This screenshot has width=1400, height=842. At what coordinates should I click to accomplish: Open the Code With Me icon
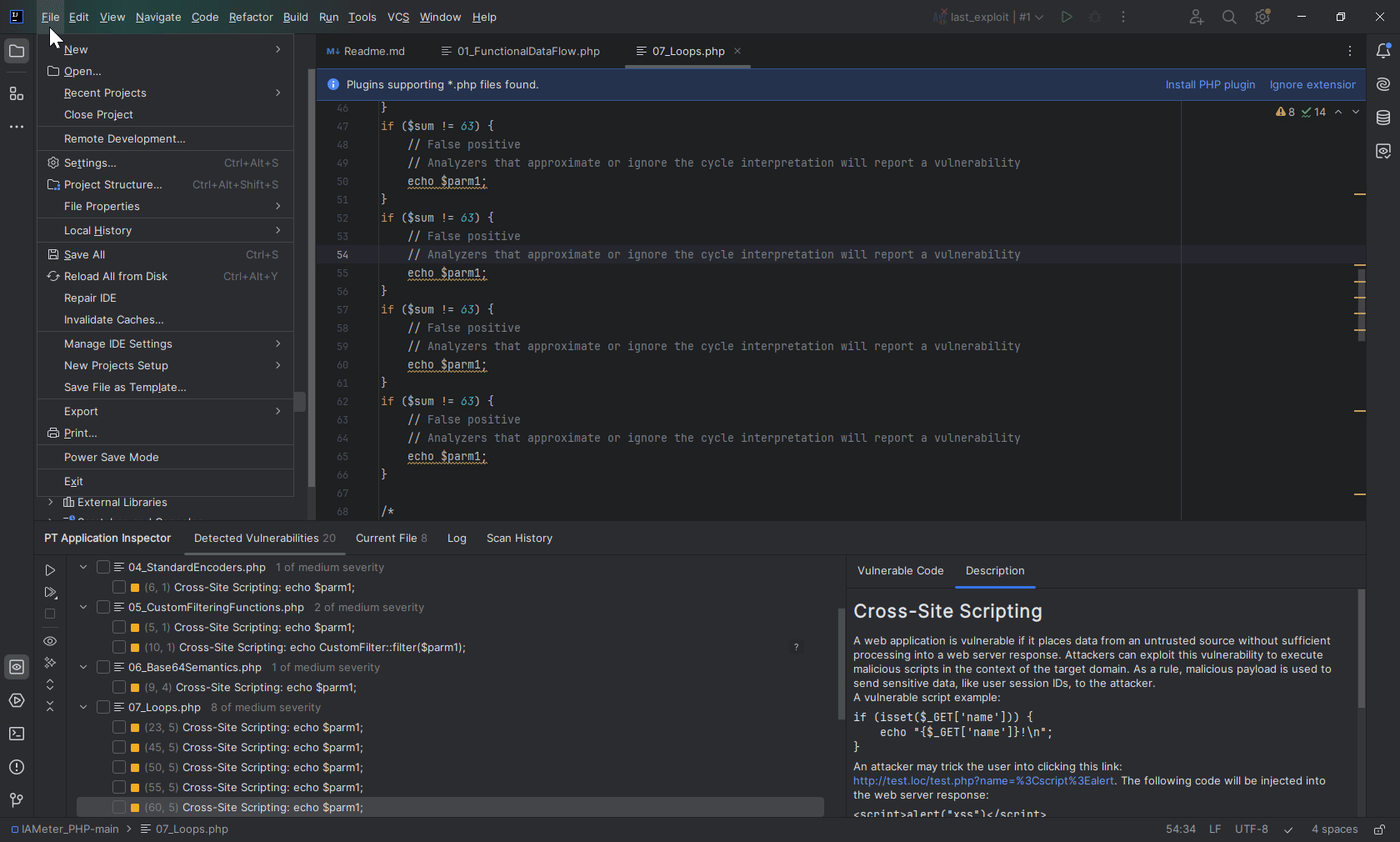pyautogui.click(x=1196, y=17)
